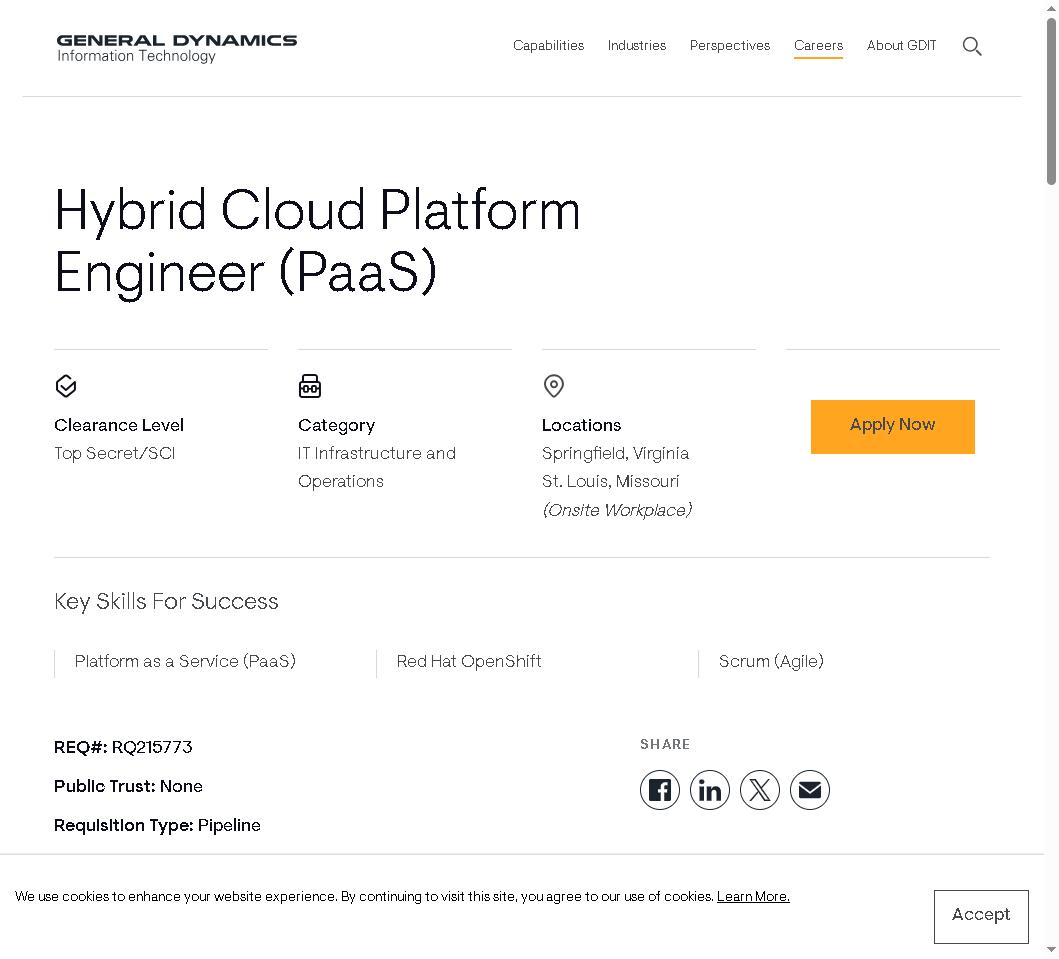Open the Industries menu
The image size is (1059, 959).
637,45
